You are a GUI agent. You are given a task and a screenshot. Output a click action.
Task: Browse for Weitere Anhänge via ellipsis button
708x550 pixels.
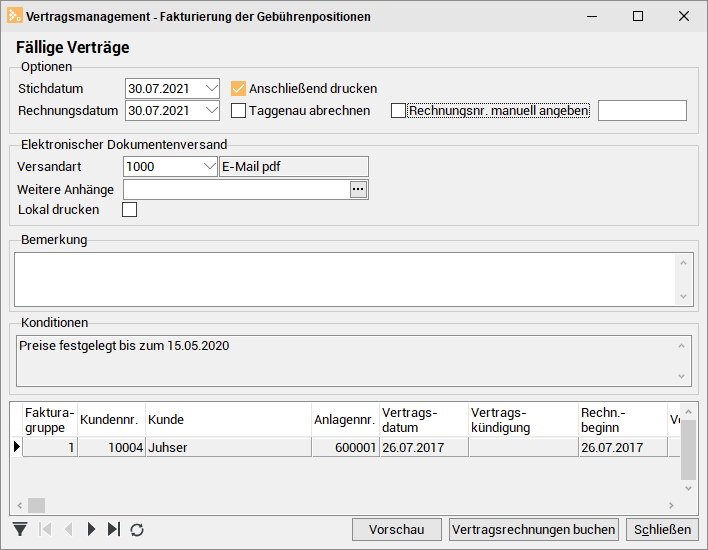pyautogui.click(x=358, y=189)
